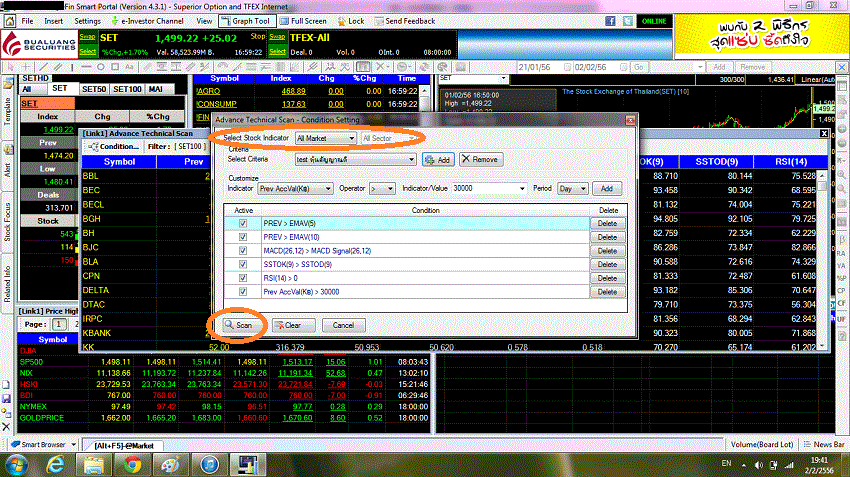Open iTunes from the taskbar
This screenshot has width=850, height=477.
[x=209, y=465]
